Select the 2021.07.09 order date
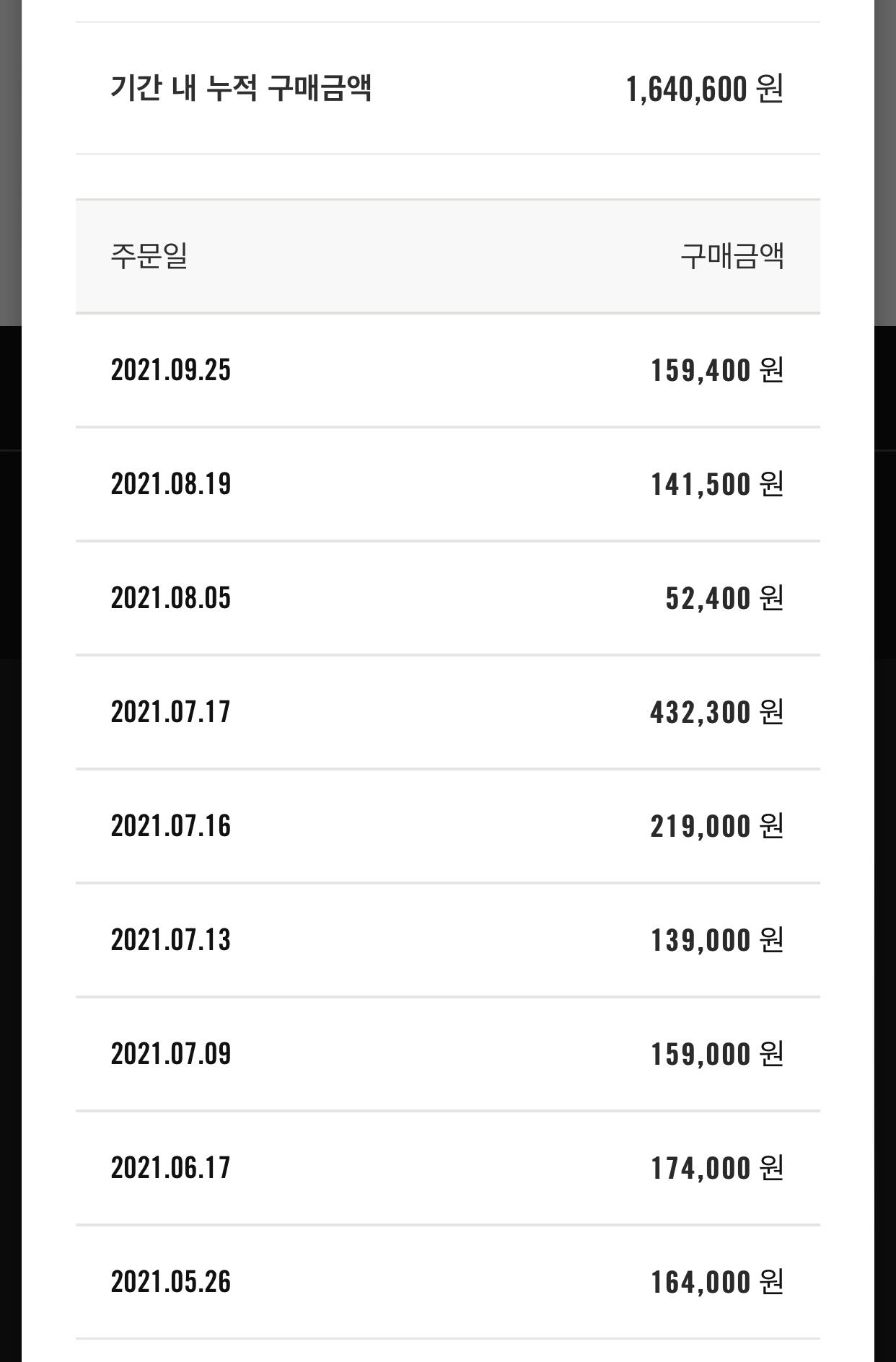The height and width of the screenshot is (1362, 896). [x=171, y=1054]
